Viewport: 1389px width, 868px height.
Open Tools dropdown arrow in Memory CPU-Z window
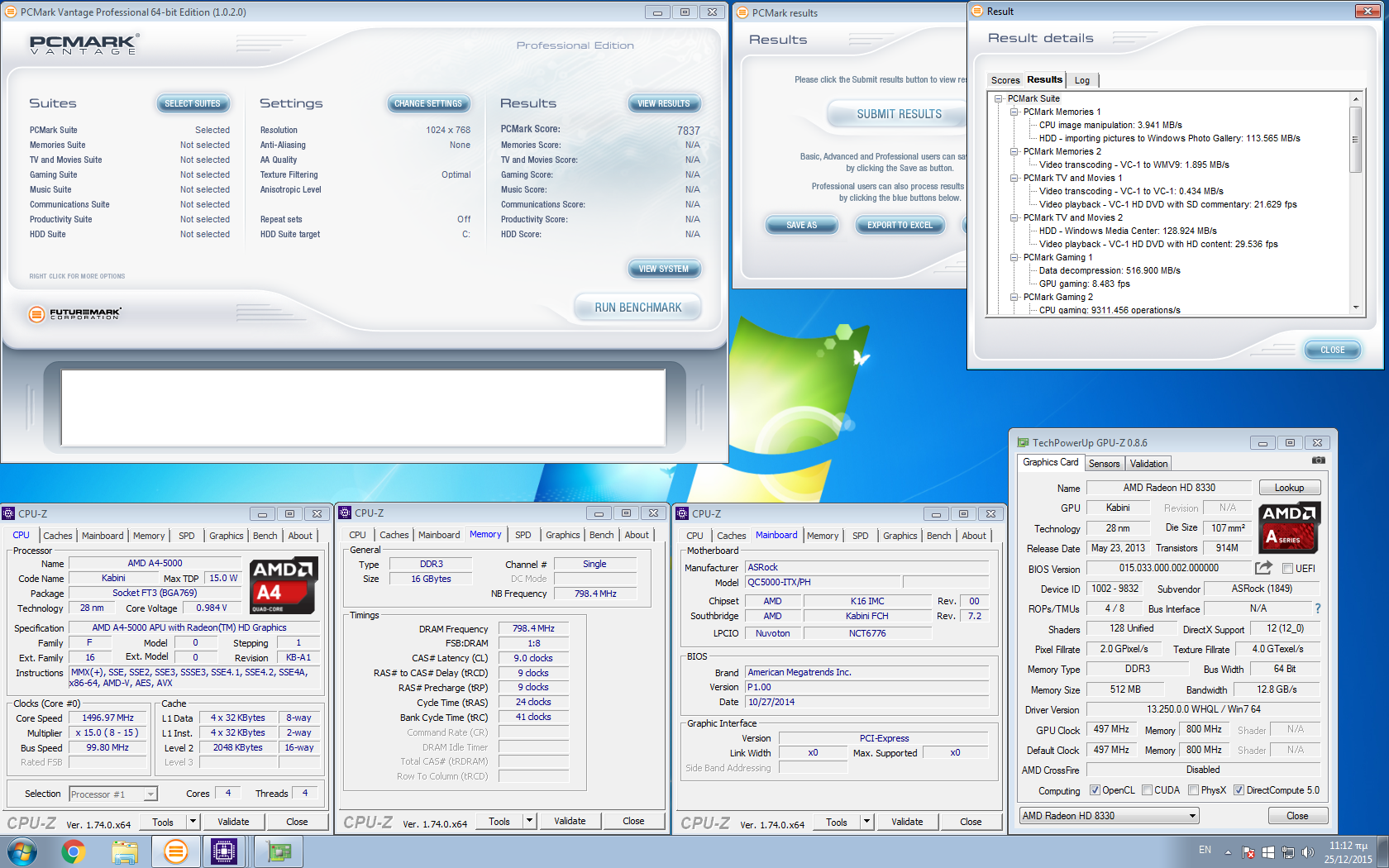pyautogui.click(x=529, y=821)
